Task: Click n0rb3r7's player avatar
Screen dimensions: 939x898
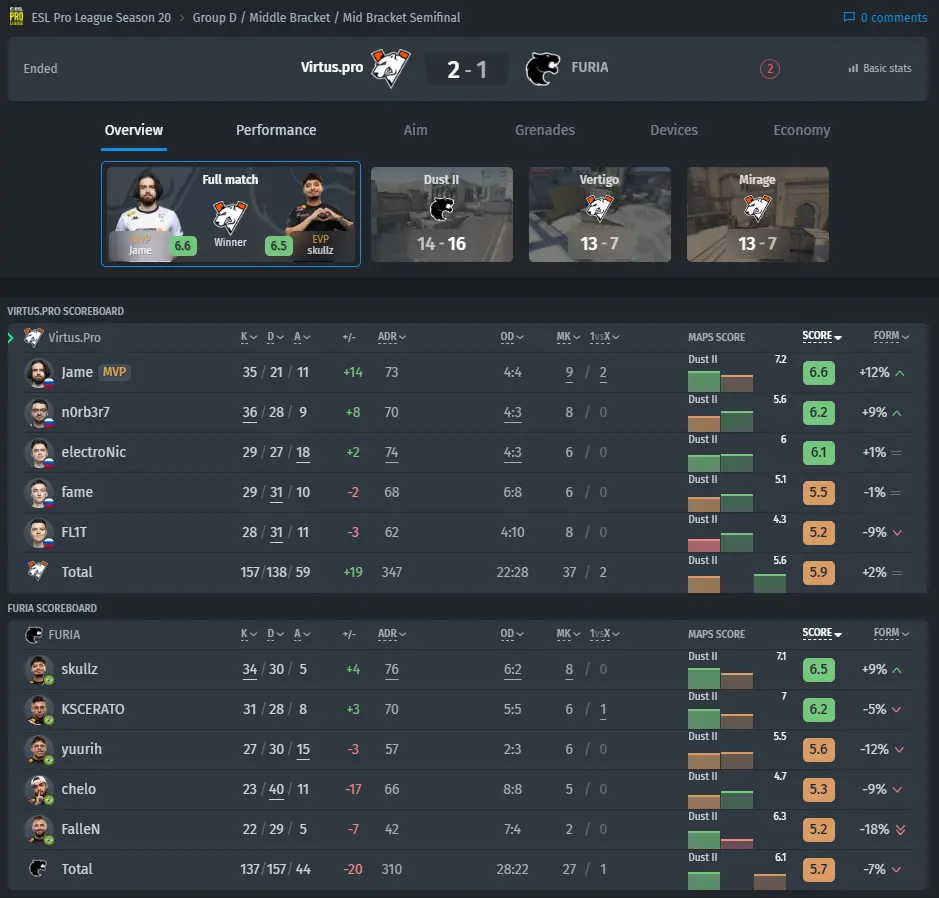Action: [39, 412]
